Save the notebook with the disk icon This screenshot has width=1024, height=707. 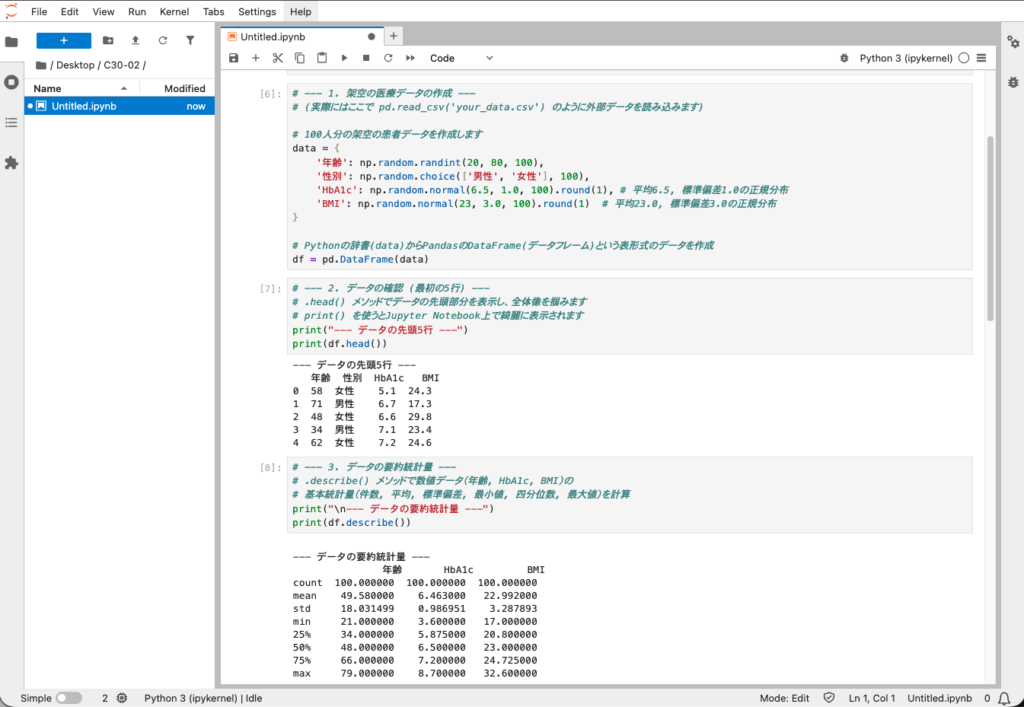[x=234, y=58]
